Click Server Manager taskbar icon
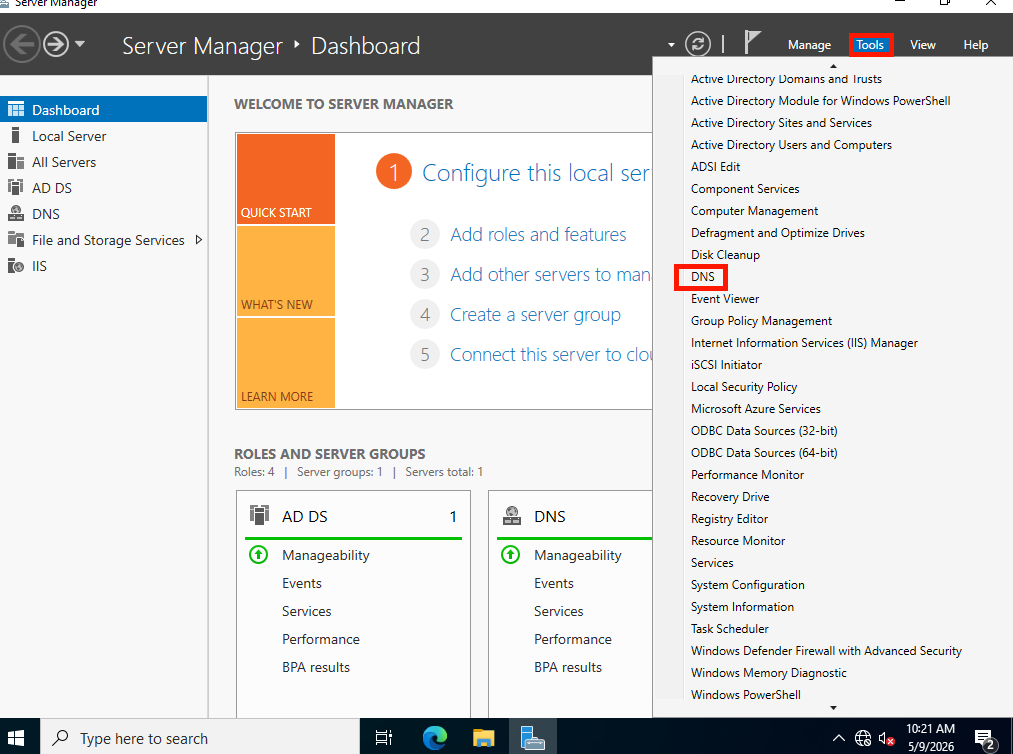The image size is (1013, 754). click(533, 737)
